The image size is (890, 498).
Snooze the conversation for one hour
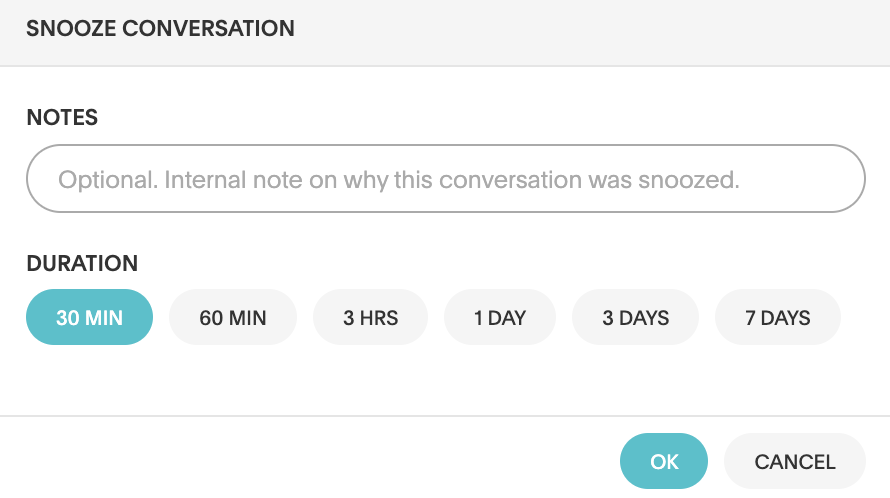(x=233, y=318)
